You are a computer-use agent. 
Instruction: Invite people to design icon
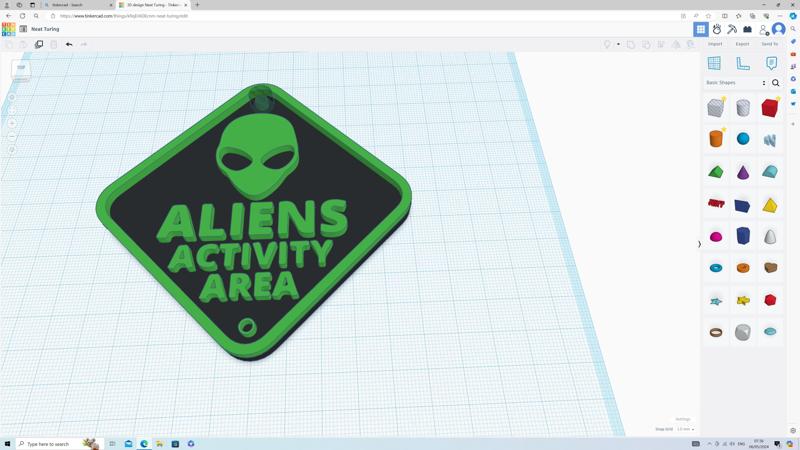tap(763, 30)
